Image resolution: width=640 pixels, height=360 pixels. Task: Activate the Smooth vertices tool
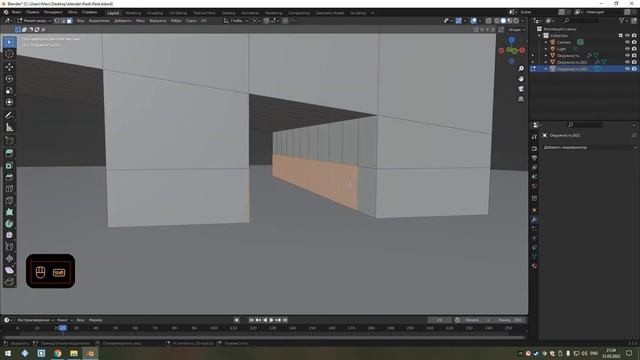(x=9, y=235)
